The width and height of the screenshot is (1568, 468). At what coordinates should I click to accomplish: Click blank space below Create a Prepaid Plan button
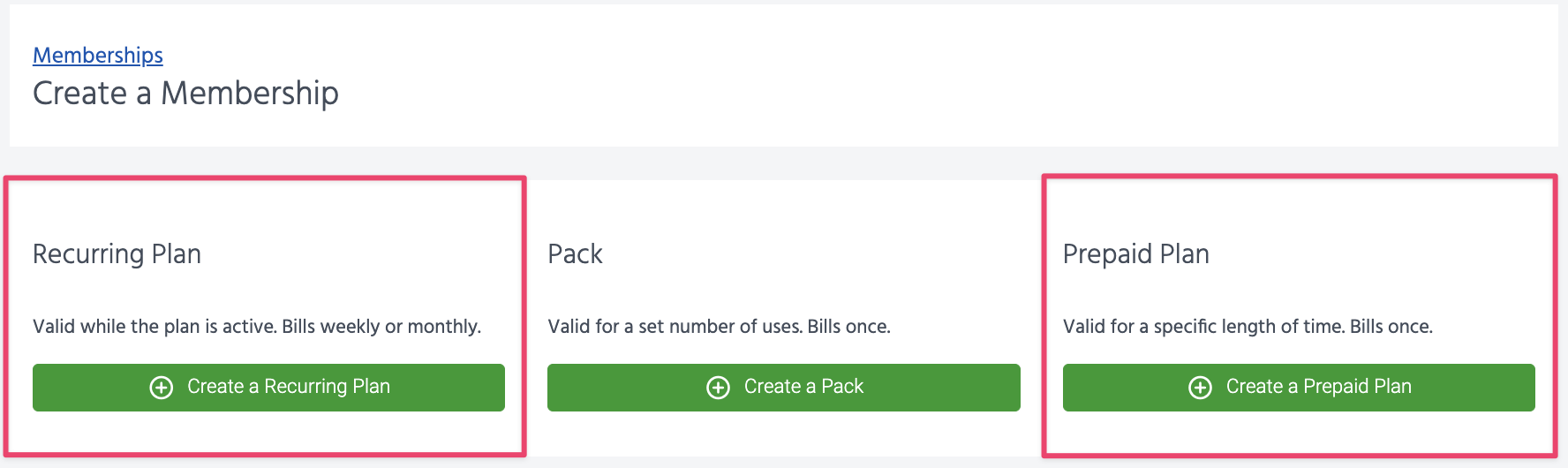pyautogui.click(x=1298, y=433)
